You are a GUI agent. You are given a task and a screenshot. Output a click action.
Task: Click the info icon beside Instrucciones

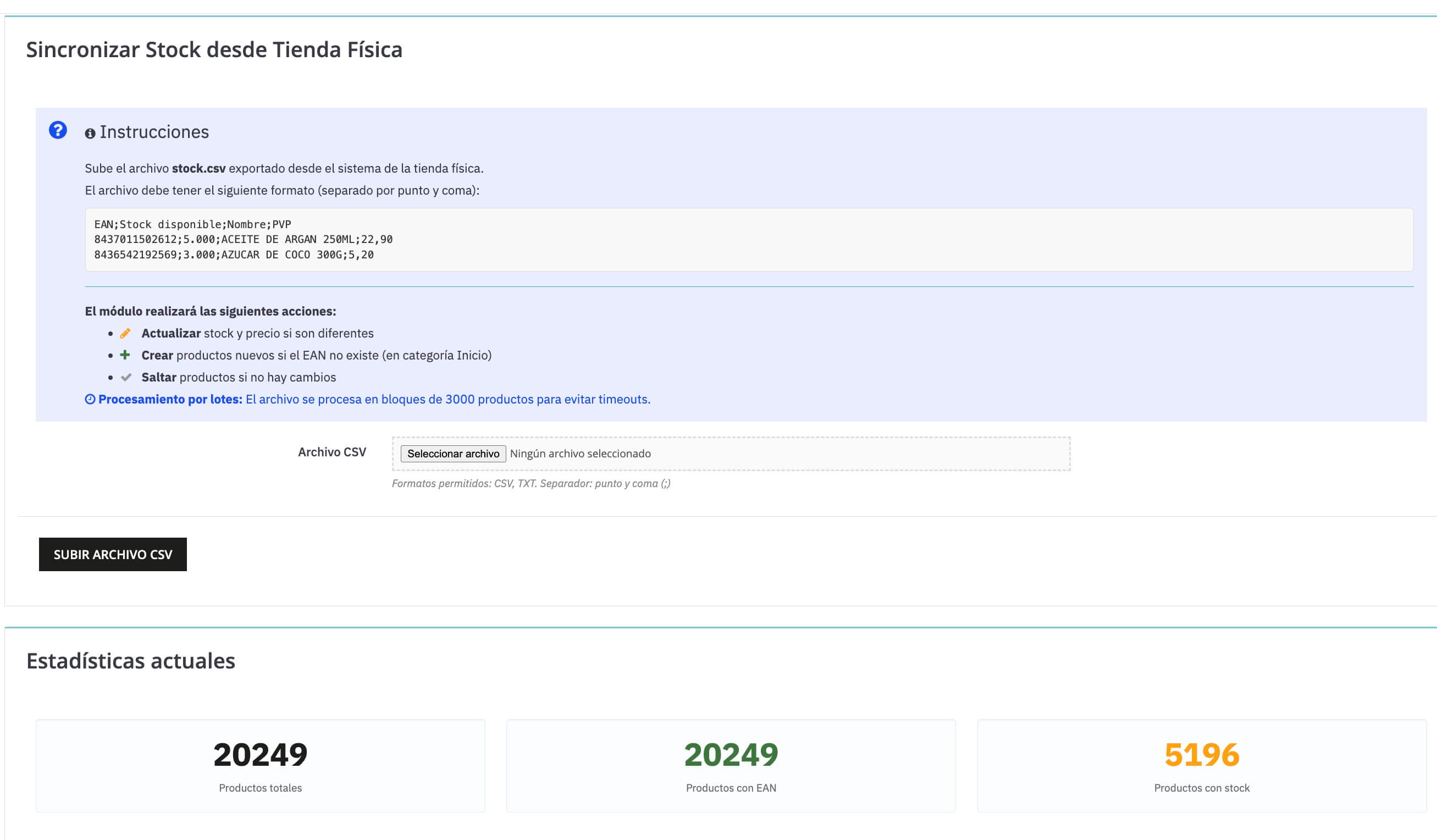[x=90, y=134]
